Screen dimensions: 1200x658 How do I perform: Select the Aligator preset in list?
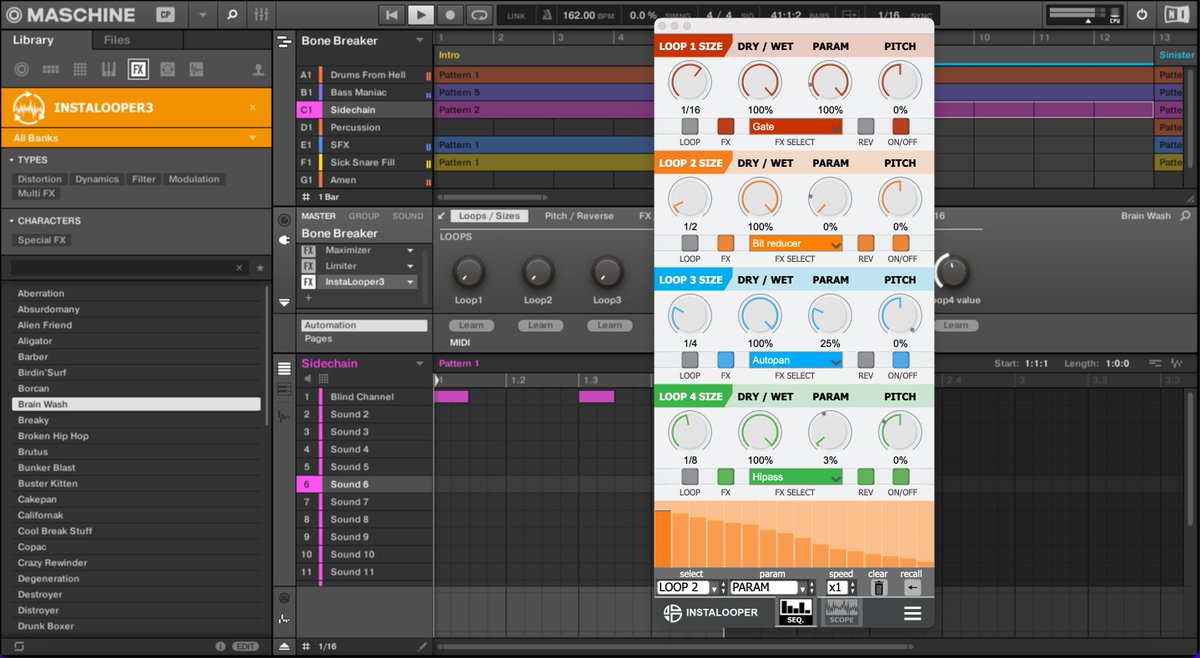tap(136, 341)
